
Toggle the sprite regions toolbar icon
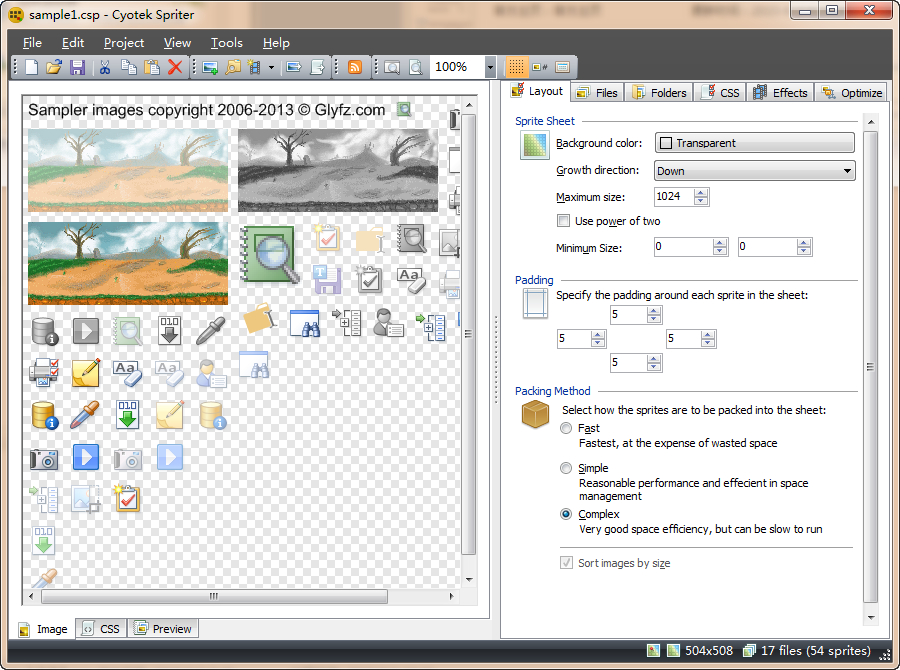click(562, 67)
